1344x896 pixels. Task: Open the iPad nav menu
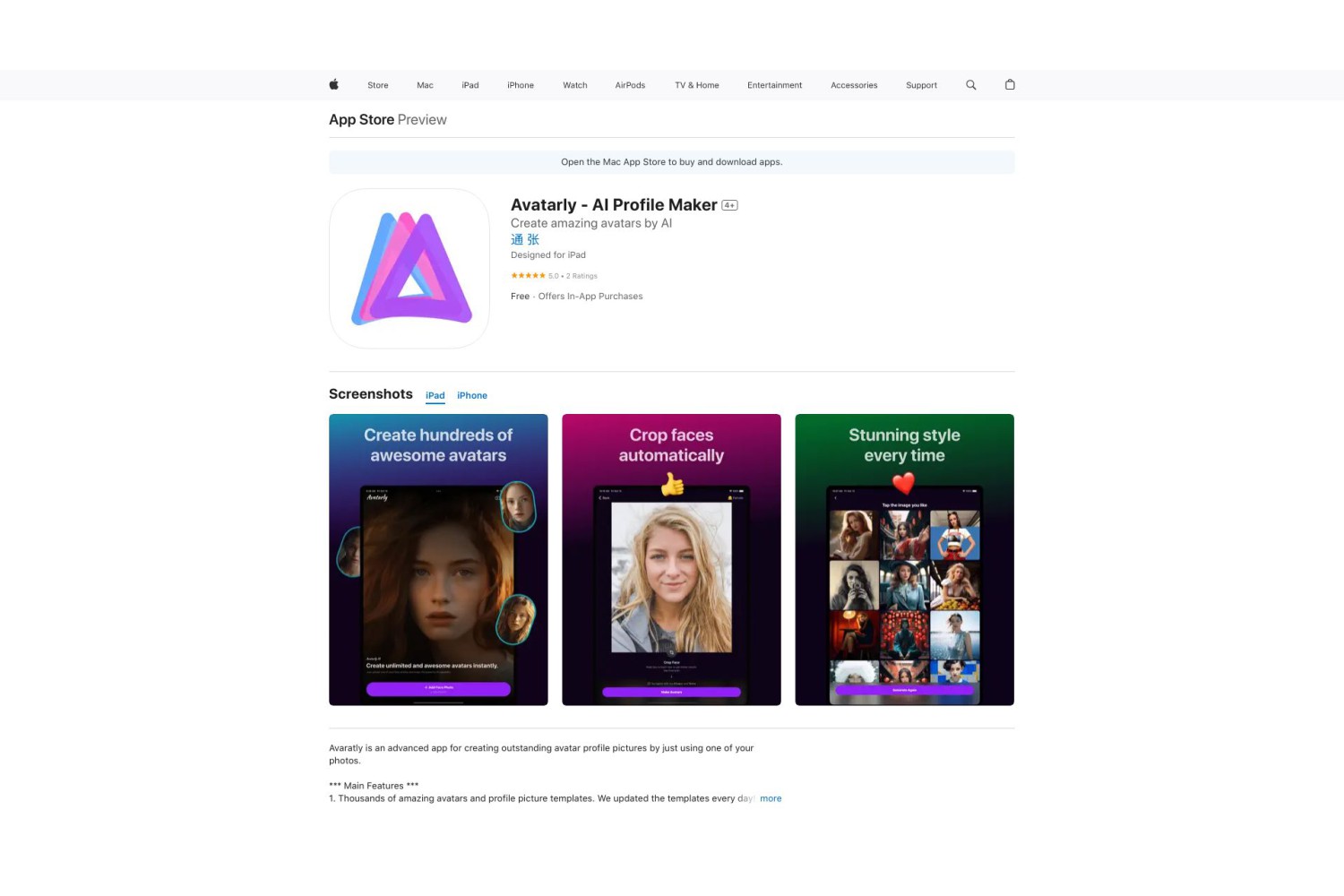tap(470, 85)
